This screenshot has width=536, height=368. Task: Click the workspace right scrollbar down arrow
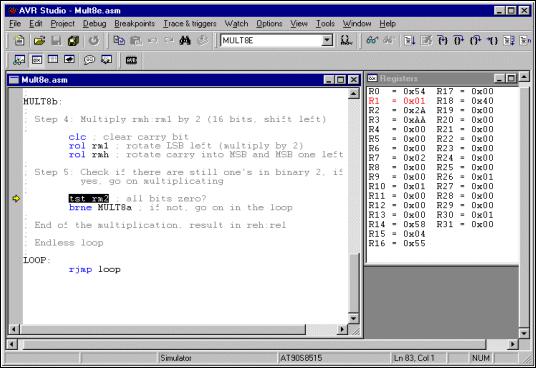pos(524,333)
